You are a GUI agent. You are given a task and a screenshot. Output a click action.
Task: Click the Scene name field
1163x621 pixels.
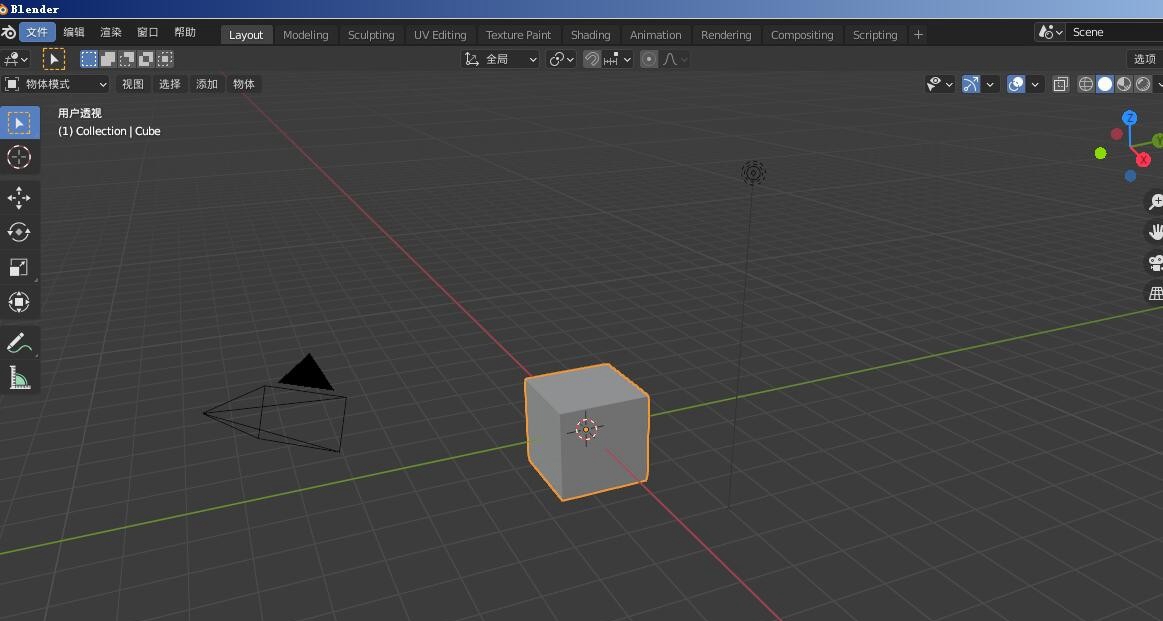pyautogui.click(x=1115, y=33)
